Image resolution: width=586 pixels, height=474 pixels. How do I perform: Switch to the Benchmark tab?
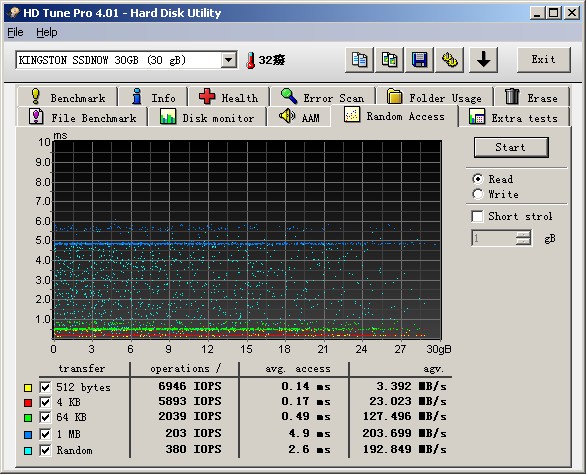click(x=68, y=98)
